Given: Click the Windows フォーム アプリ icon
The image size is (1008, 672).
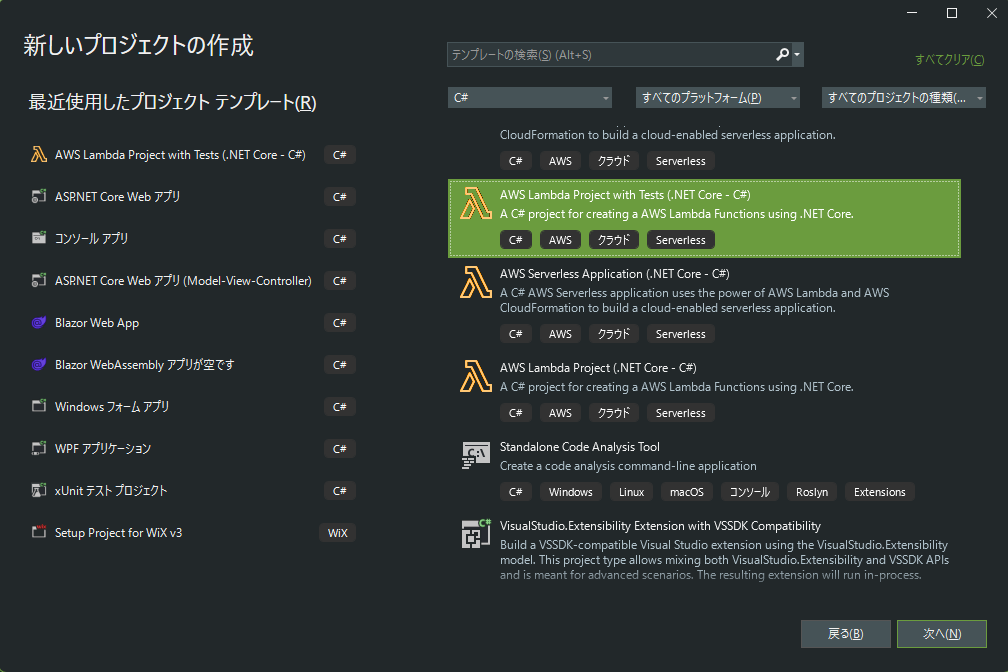Looking at the screenshot, I should (x=39, y=406).
